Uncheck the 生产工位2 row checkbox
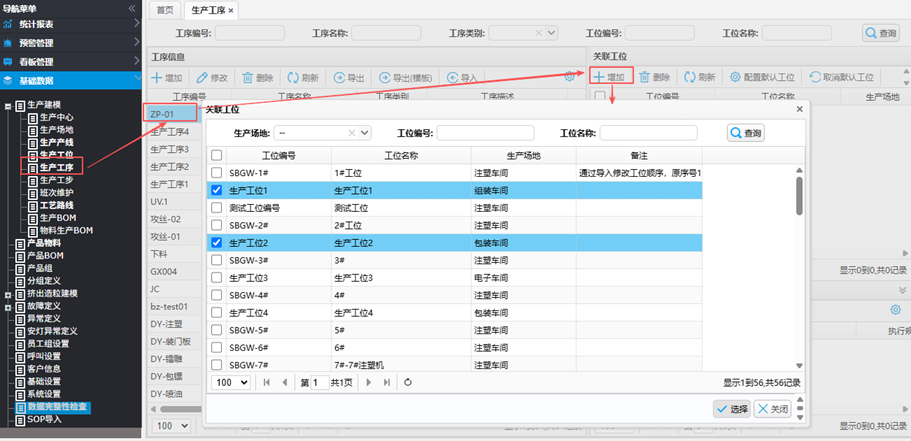 coord(216,242)
